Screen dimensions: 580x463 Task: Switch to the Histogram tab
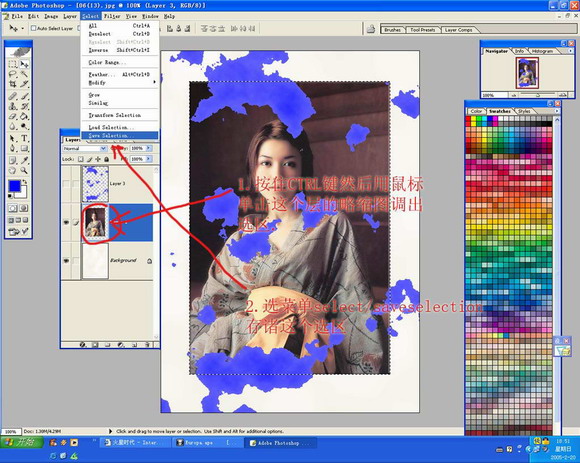pyautogui.click(x=542, y=51)
